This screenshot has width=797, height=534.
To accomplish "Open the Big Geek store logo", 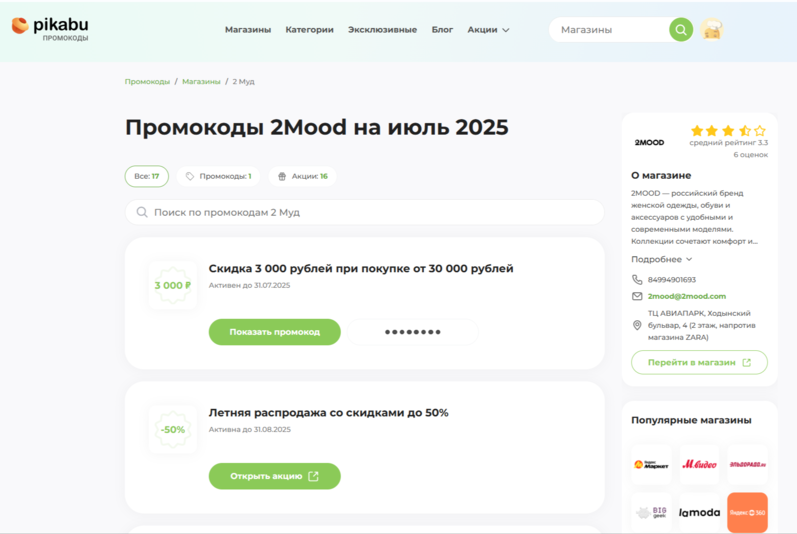I will (651, 512).
